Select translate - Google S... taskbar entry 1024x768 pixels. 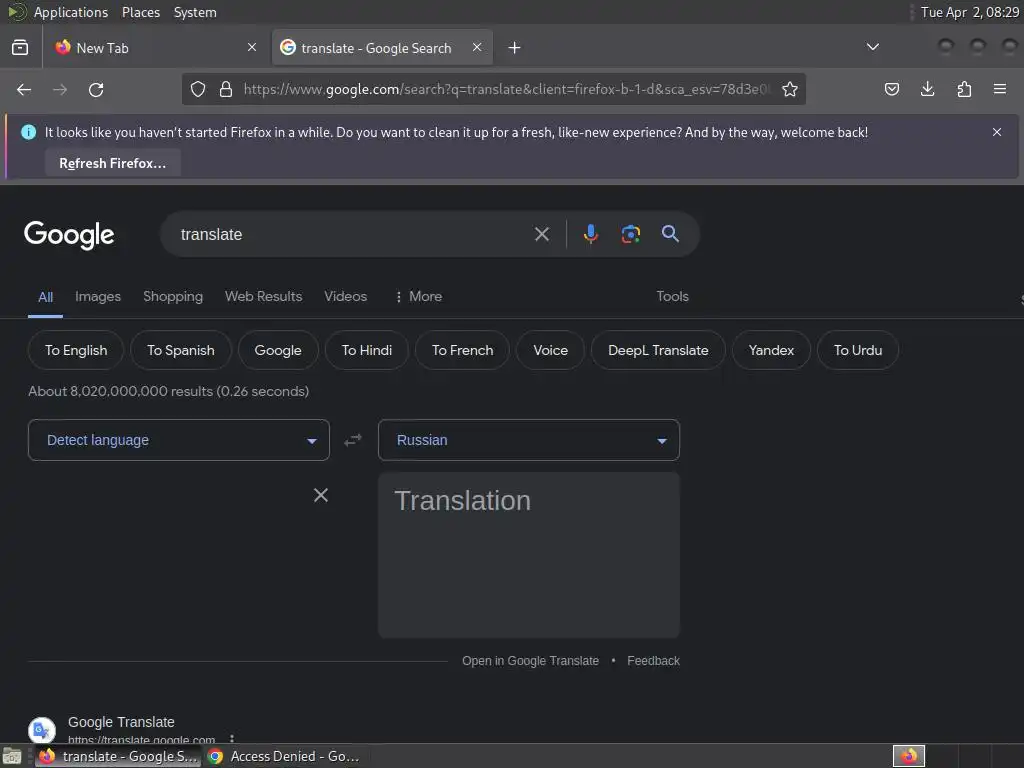pos(118,756)
